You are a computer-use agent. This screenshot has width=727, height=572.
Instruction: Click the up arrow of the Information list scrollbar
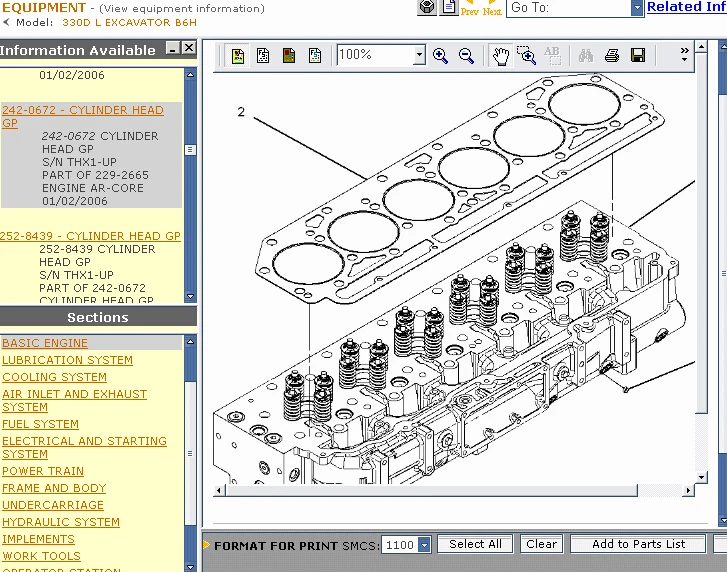pos(190,75)
